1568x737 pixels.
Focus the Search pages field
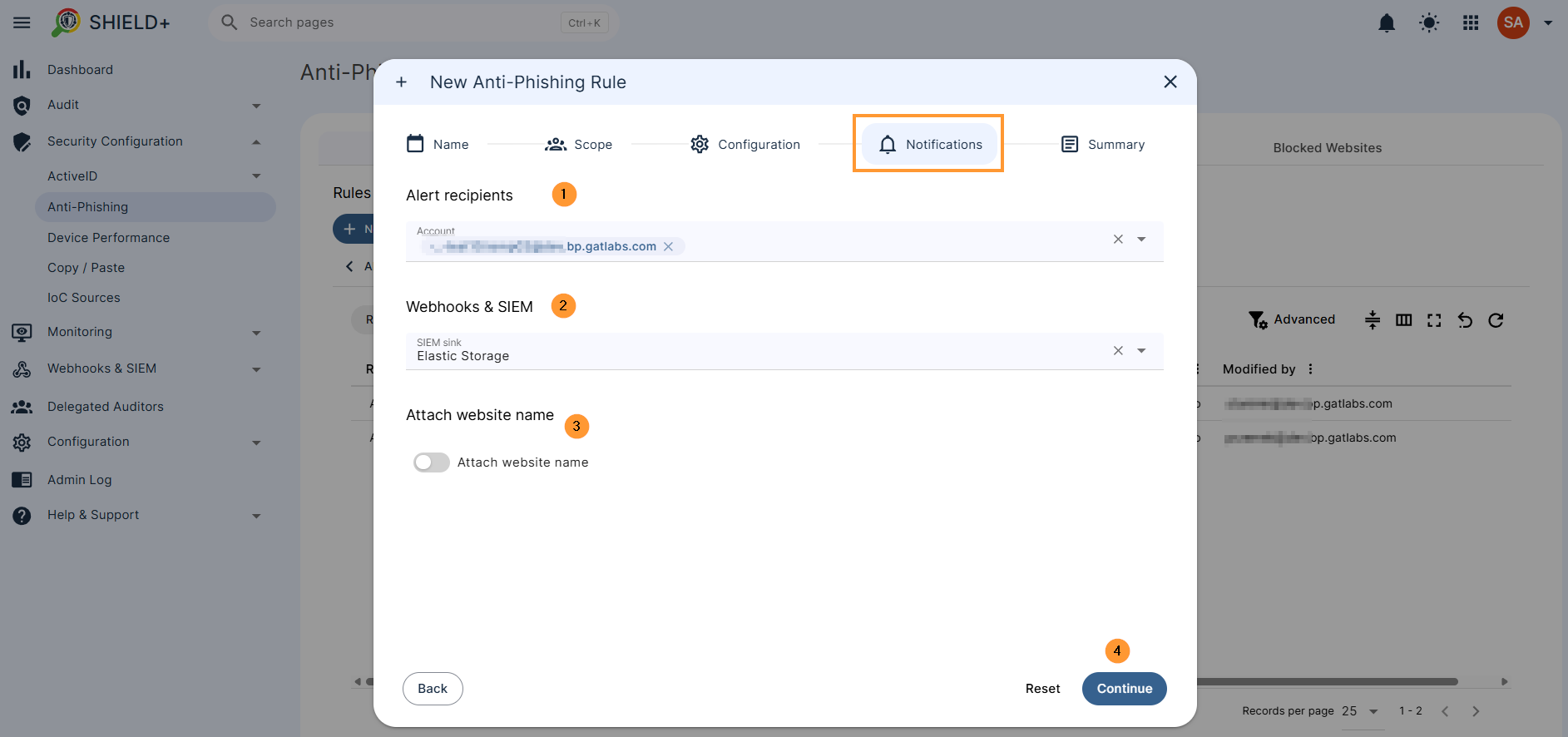tap(413, 22)
